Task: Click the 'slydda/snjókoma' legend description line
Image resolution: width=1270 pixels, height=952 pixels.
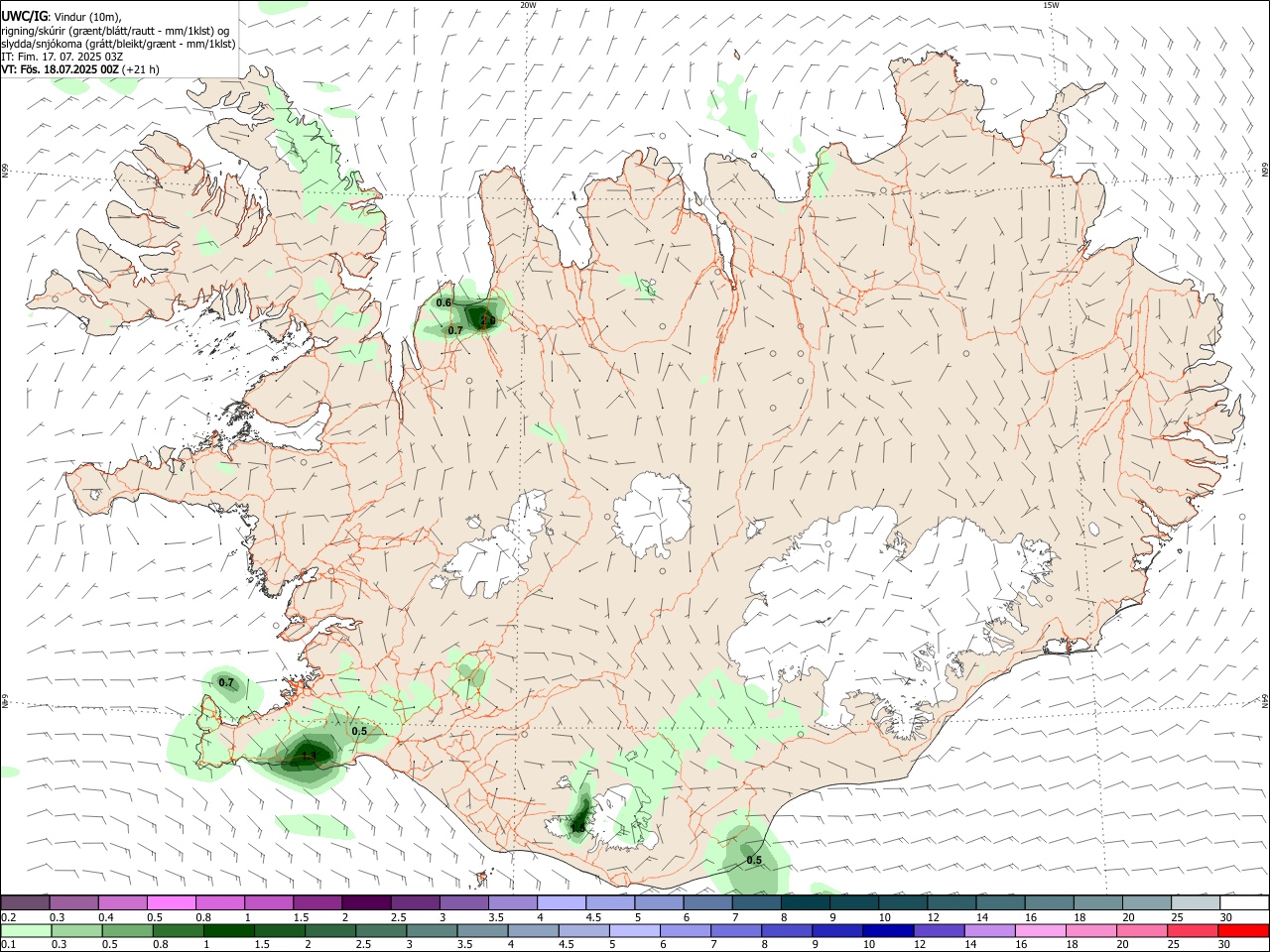Action: click(118, 44)
